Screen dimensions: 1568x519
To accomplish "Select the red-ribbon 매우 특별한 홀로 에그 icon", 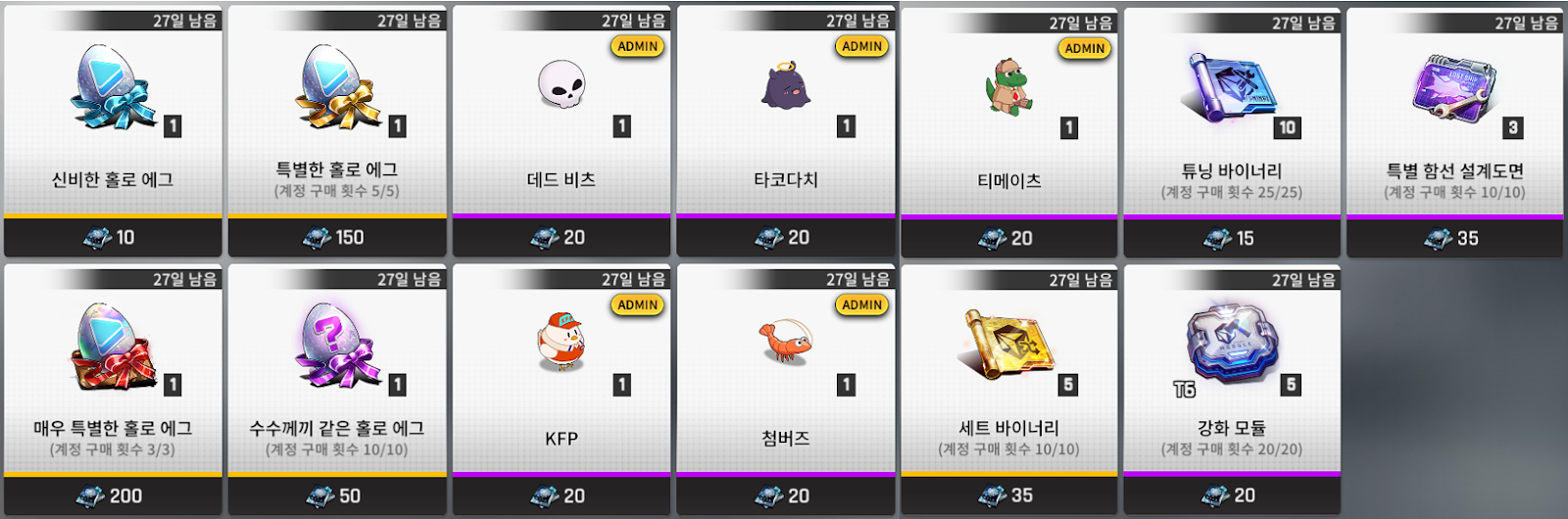I will tap(114, 346).
